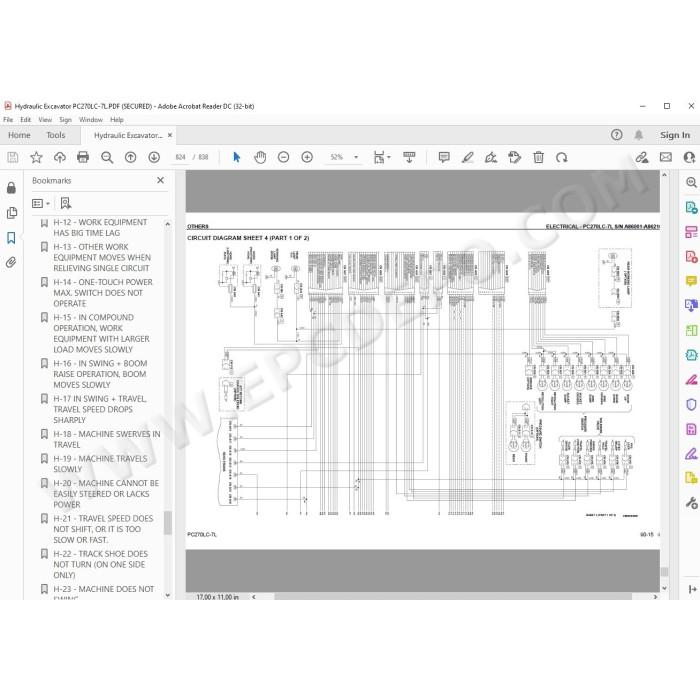Viewport: 700px width, 700px height.
Task: Open bookmark H-22 Track Shoe Does Not Turn
Action: 100,564
